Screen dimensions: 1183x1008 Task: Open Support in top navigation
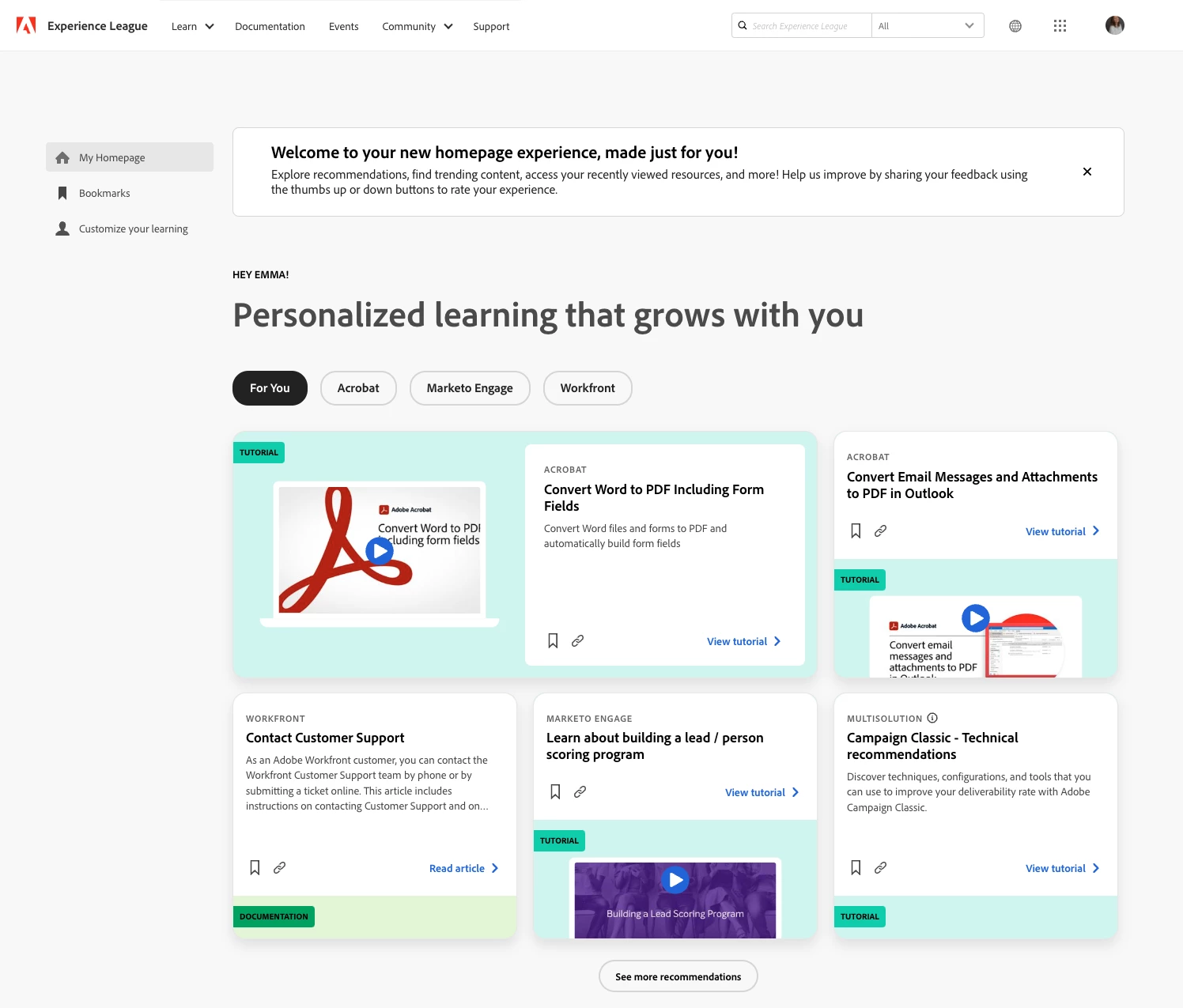pyautogui.click(x=491, y=26)
